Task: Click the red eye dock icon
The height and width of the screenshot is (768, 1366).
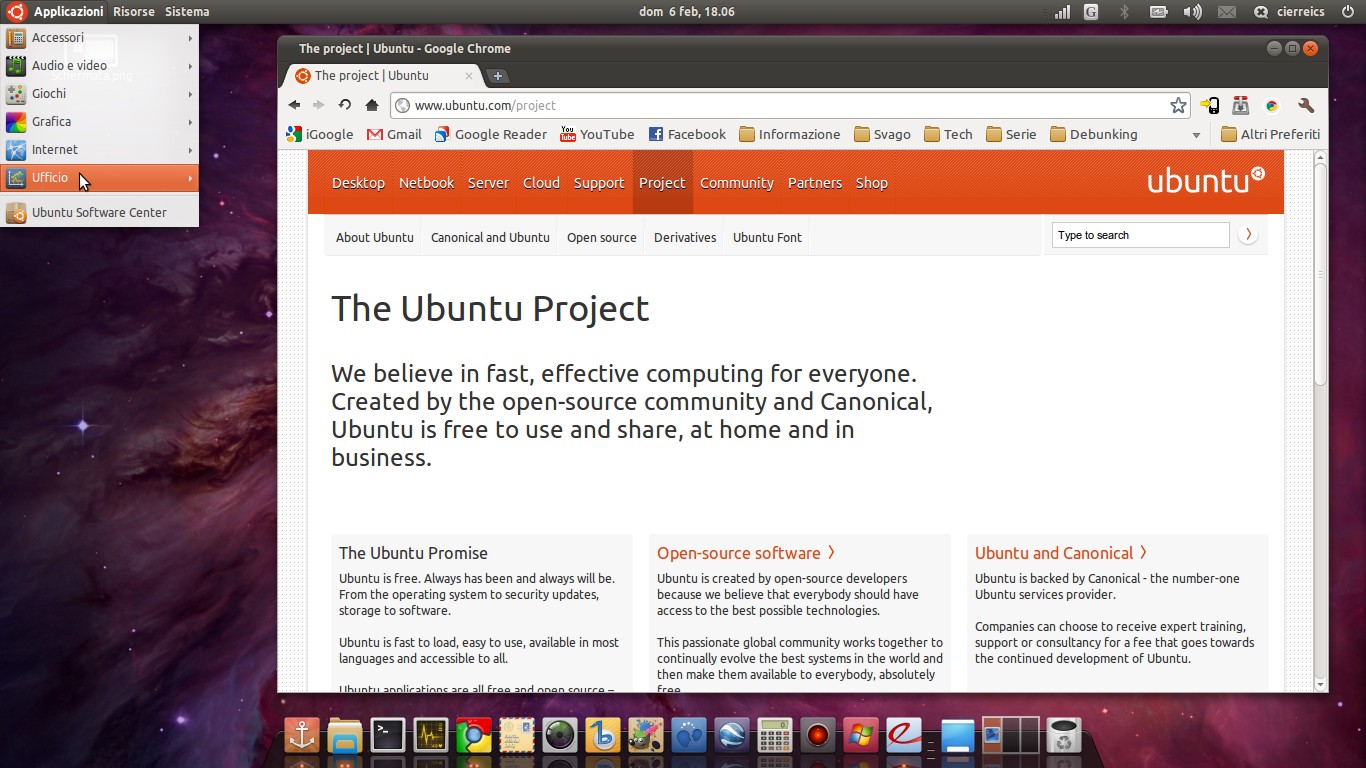Action: pyautogui.click(x=818, y=735)
